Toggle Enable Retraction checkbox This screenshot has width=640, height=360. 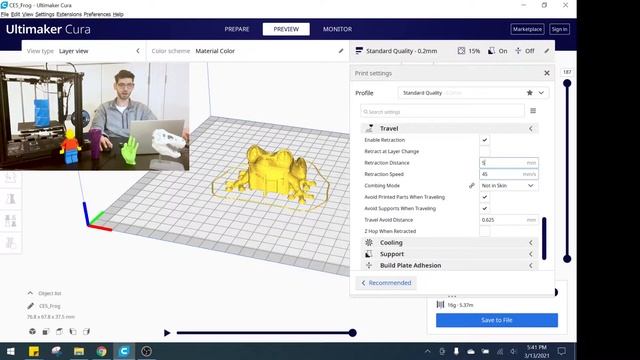click(x=484, y=140)
